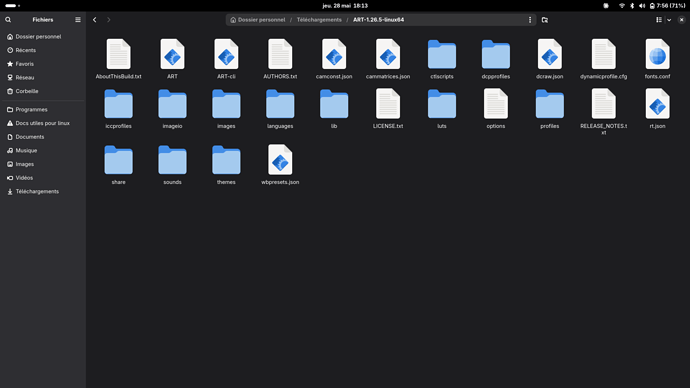Click the battery indicator showing 71%
Screen dimensions: 690x388
point(668,6)
